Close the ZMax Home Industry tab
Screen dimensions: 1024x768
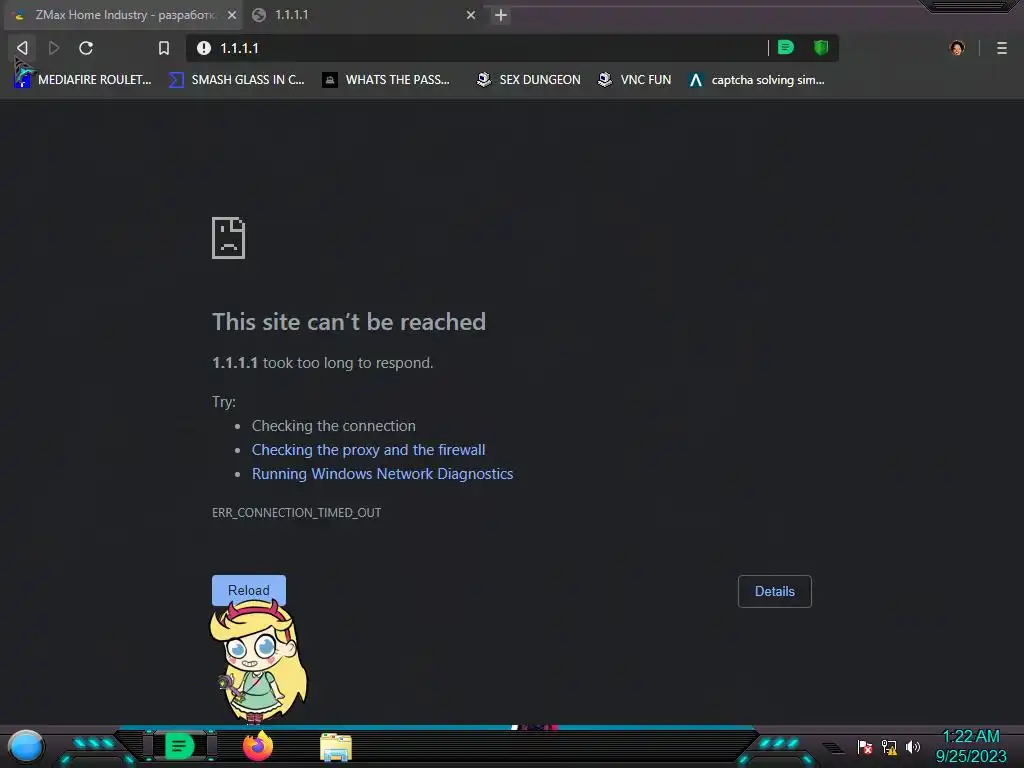point(232,15)
